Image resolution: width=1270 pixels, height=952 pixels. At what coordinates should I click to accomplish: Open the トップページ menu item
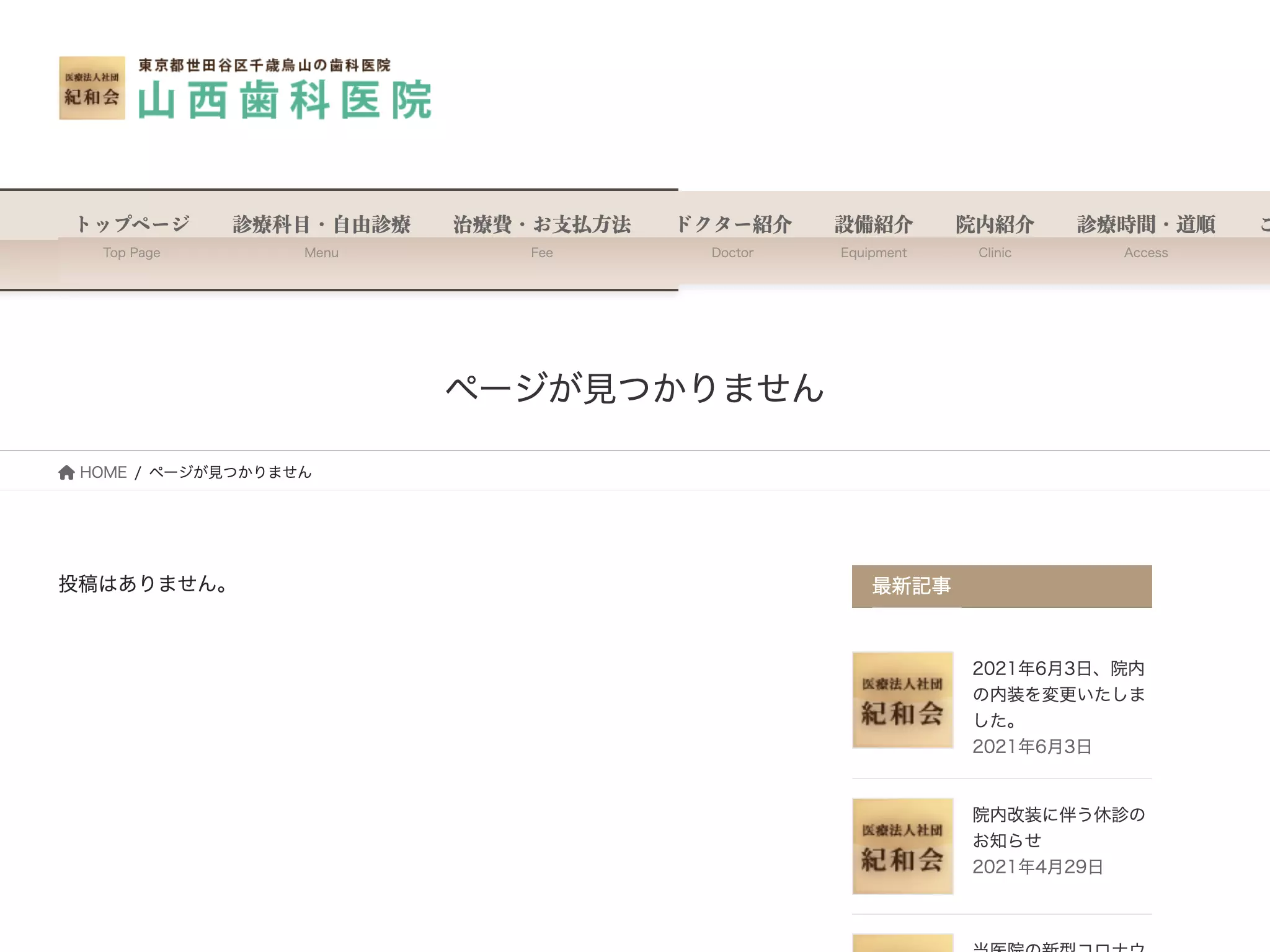[x=131, y=237]
